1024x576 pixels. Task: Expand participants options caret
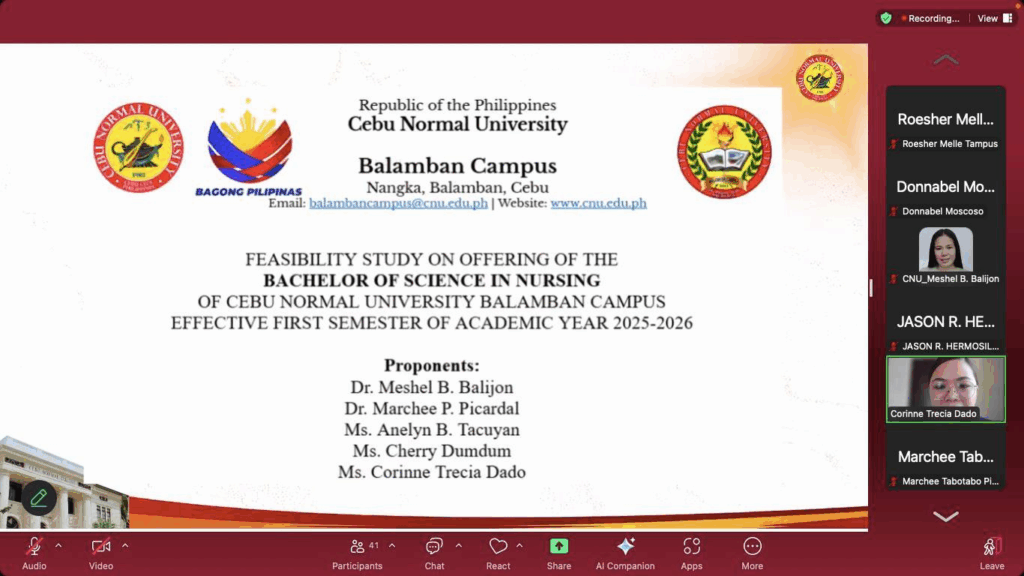coord(392,545)
